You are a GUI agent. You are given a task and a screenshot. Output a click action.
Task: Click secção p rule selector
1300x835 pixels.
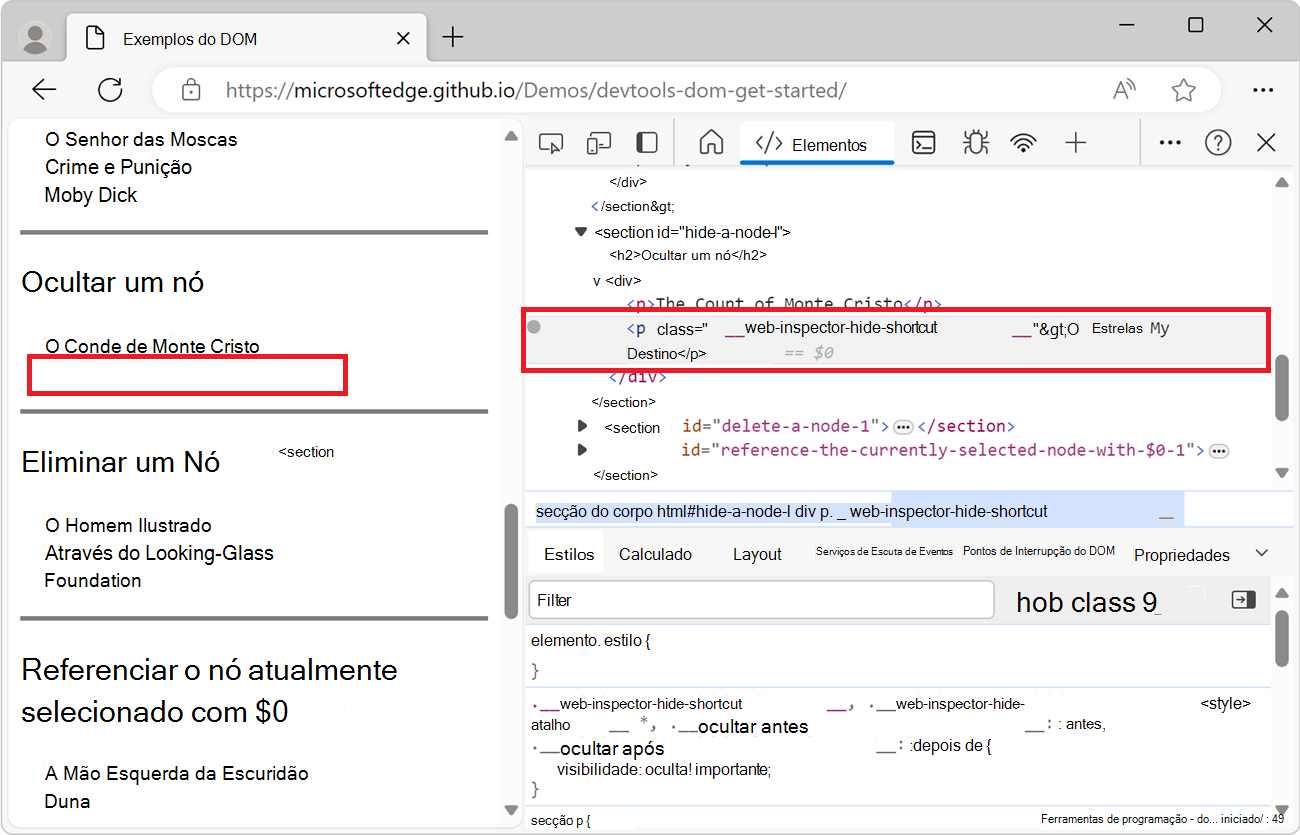coord(560,820)
